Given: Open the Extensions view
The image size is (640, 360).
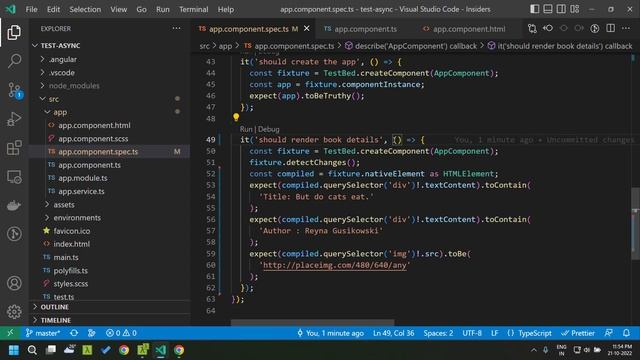Looking at the screenshot, I should [x=14, y=148].
